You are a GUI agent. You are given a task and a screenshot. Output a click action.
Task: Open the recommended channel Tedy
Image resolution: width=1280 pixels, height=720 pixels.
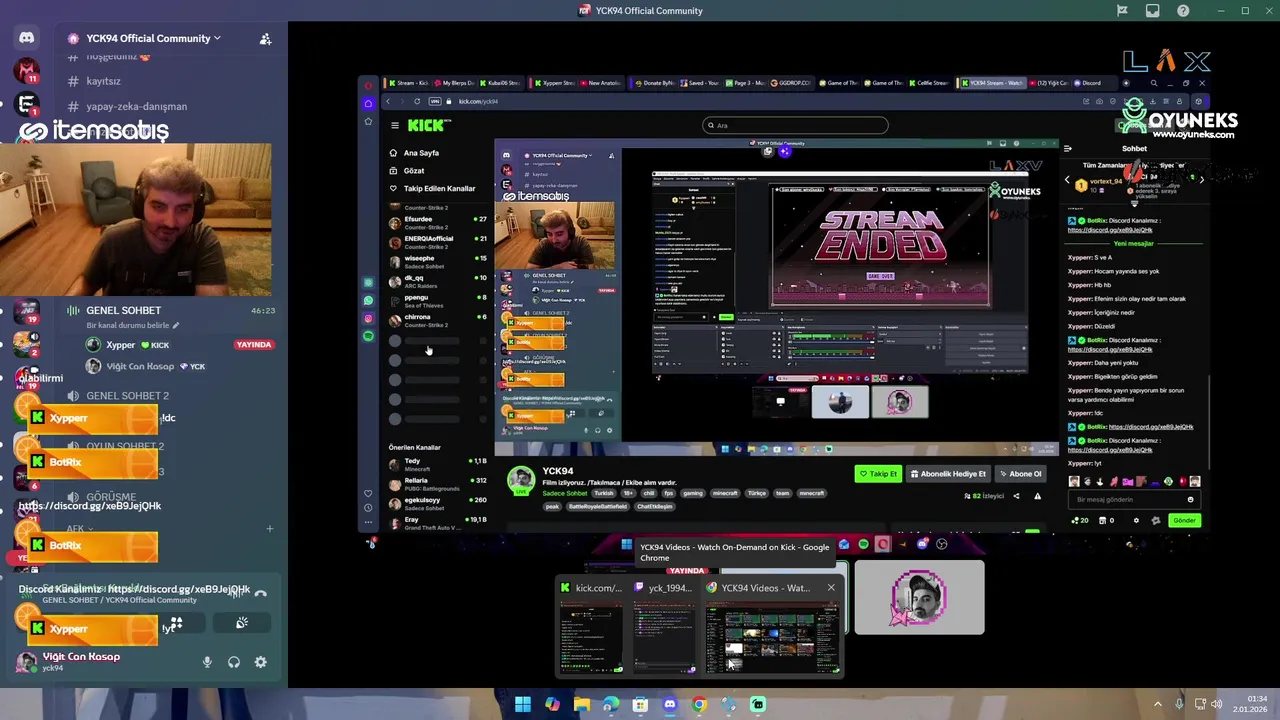[437, 464]
